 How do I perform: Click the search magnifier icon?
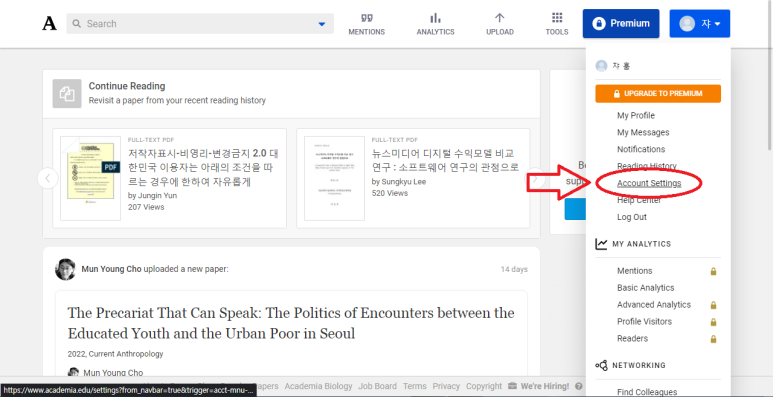(76, 24)
